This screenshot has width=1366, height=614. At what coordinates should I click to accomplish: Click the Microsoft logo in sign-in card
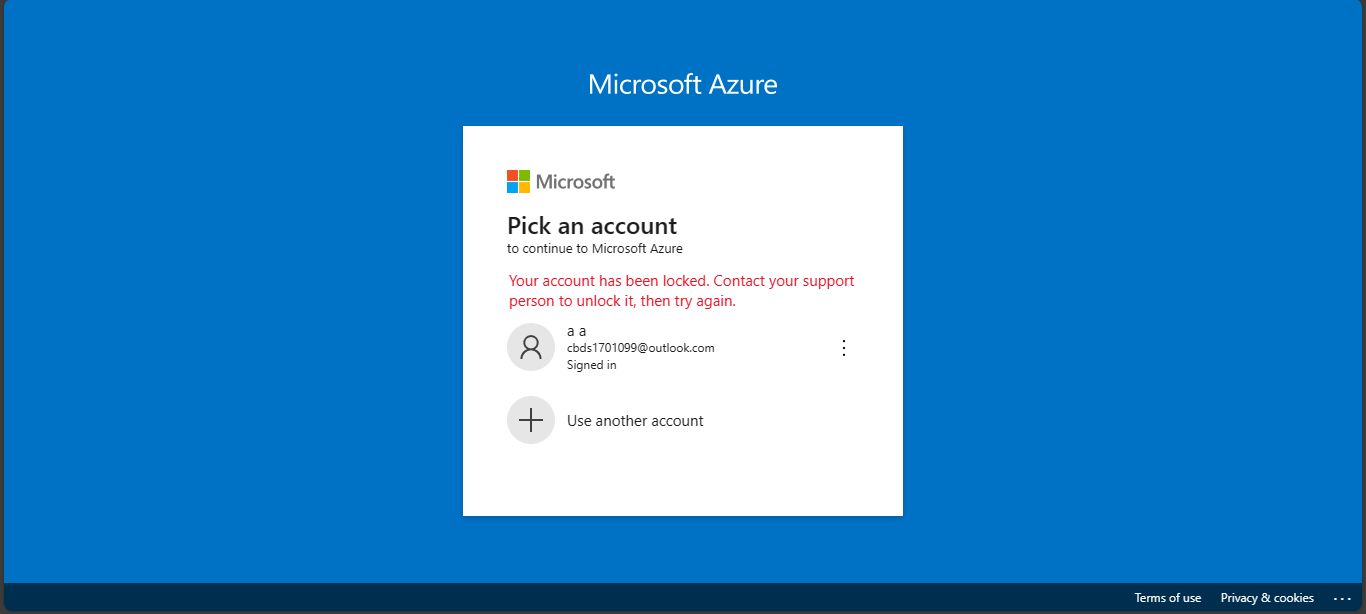(x=561, y=181)
